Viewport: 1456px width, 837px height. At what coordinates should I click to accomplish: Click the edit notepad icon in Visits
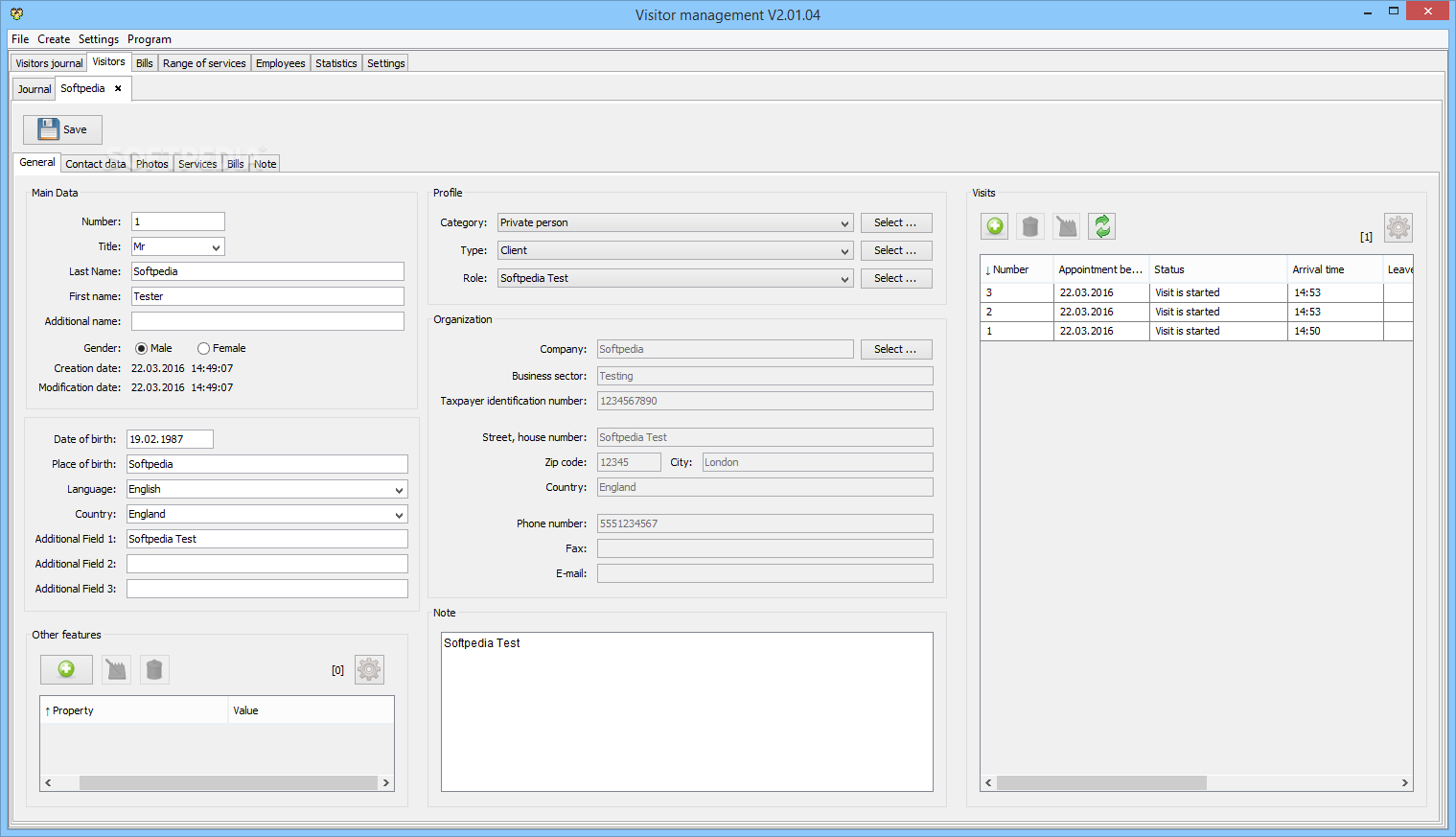tap(1066, 226)
